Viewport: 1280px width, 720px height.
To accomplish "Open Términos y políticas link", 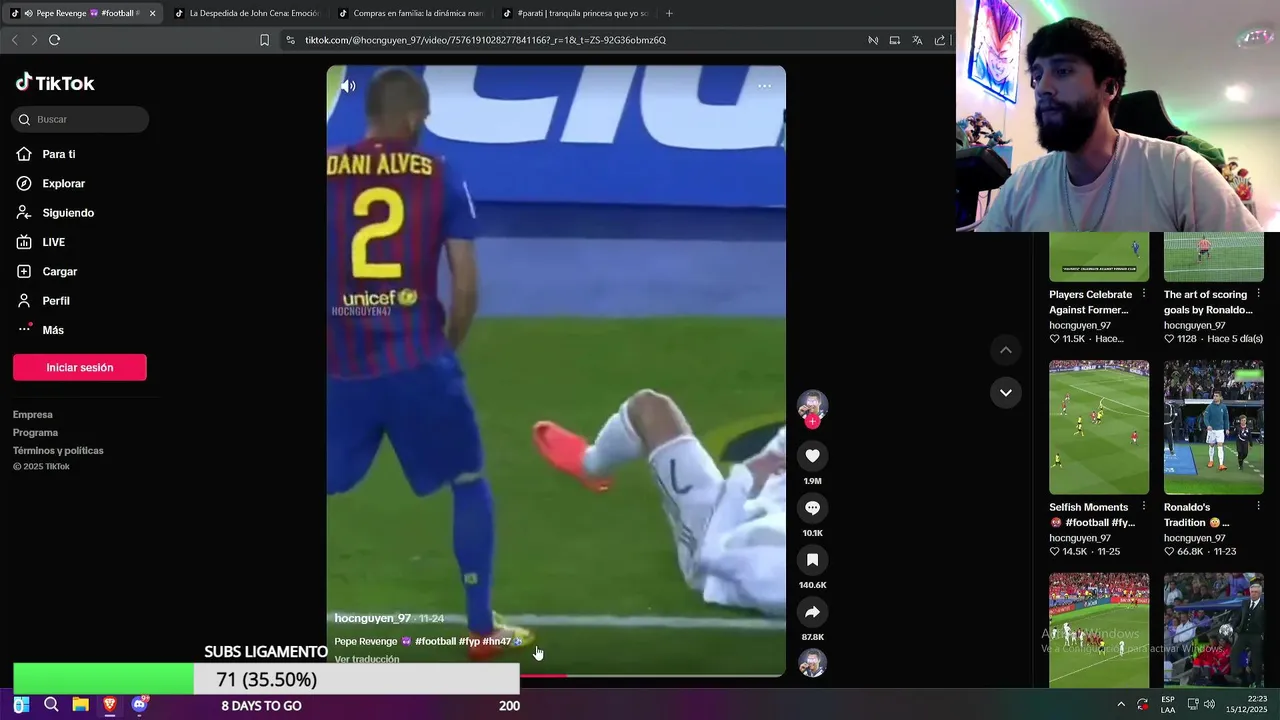I will point(58,450).
